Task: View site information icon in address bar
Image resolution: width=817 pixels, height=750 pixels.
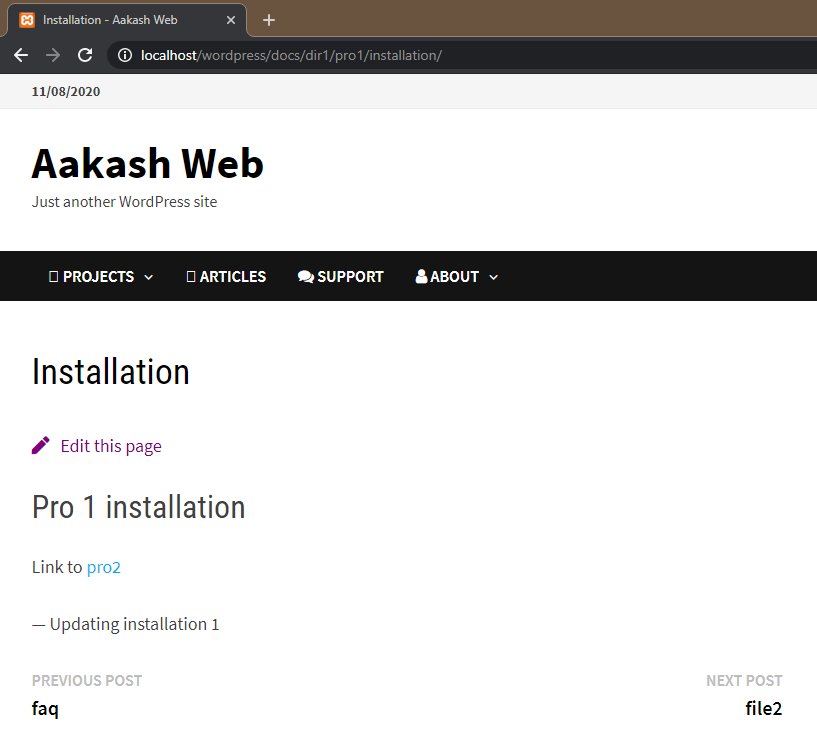Action: click(x=125, y=55)
